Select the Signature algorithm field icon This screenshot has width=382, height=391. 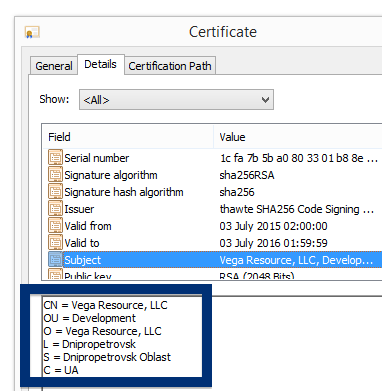coord(55,175)
